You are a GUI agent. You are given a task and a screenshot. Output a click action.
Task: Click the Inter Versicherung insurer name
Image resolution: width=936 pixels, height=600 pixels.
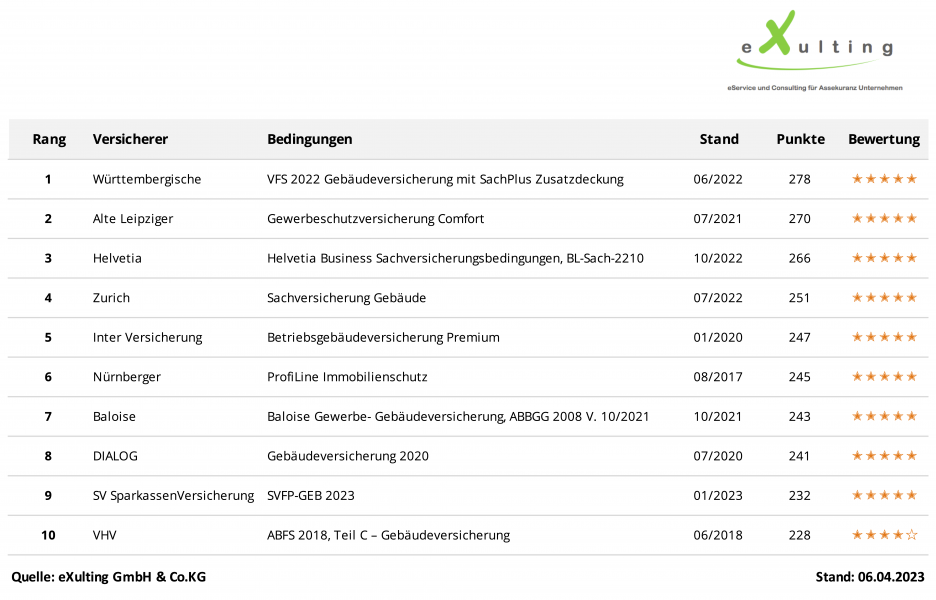[x=147, y=337]
